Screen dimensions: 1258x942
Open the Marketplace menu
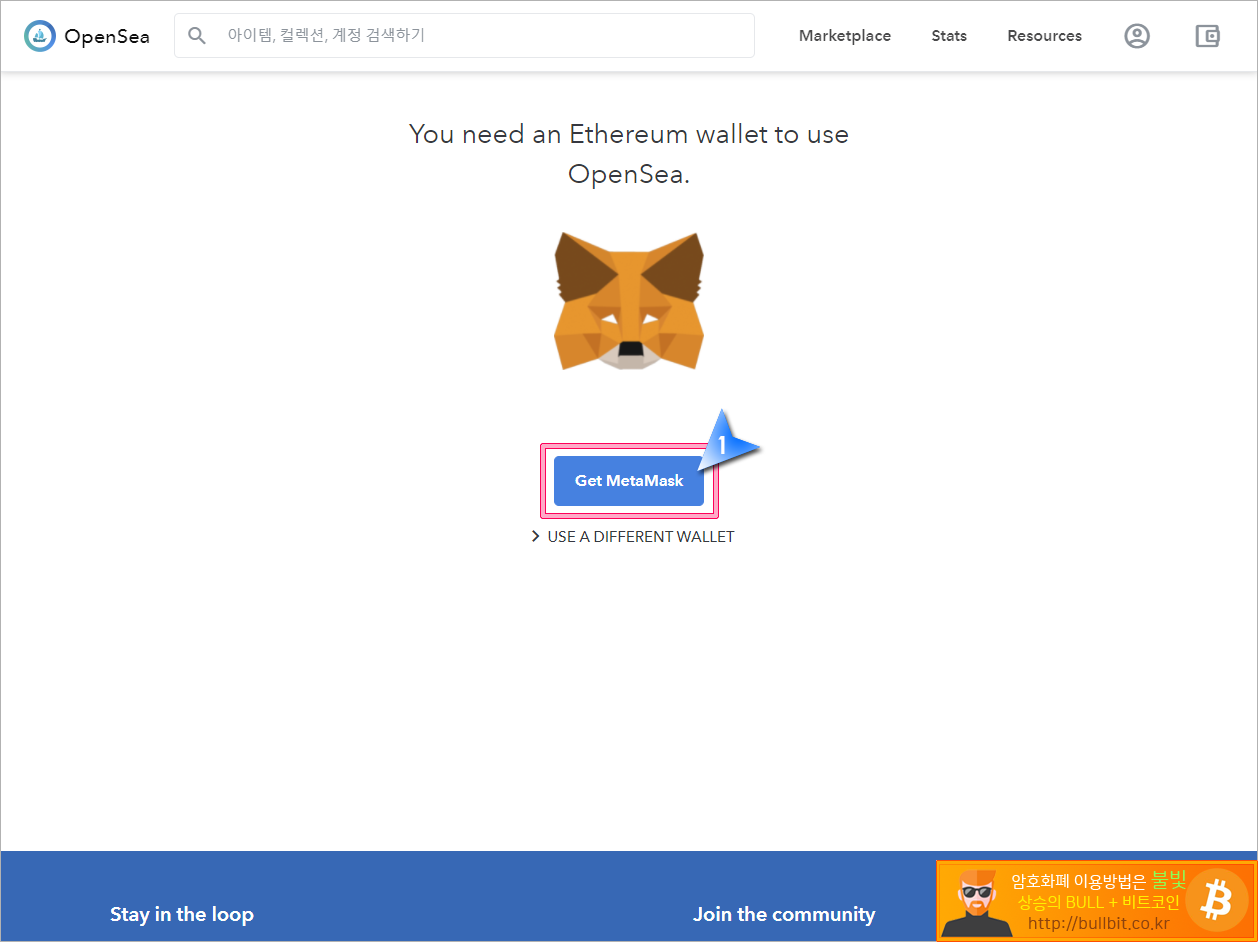(845, 36)
